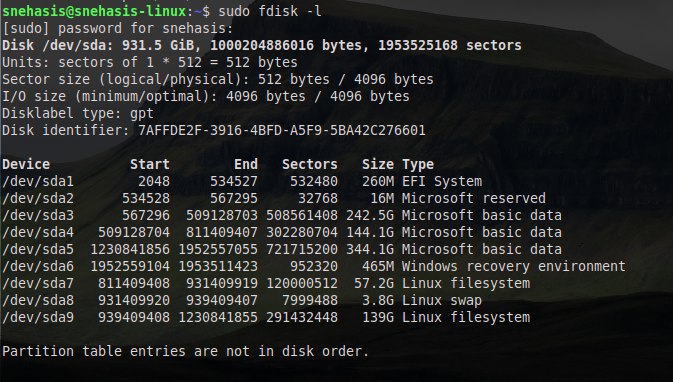Click the /dev/sda8 Linux swap entry
Image resolution: width=673 pixels, height=382 pixels.
coord(38,300)
